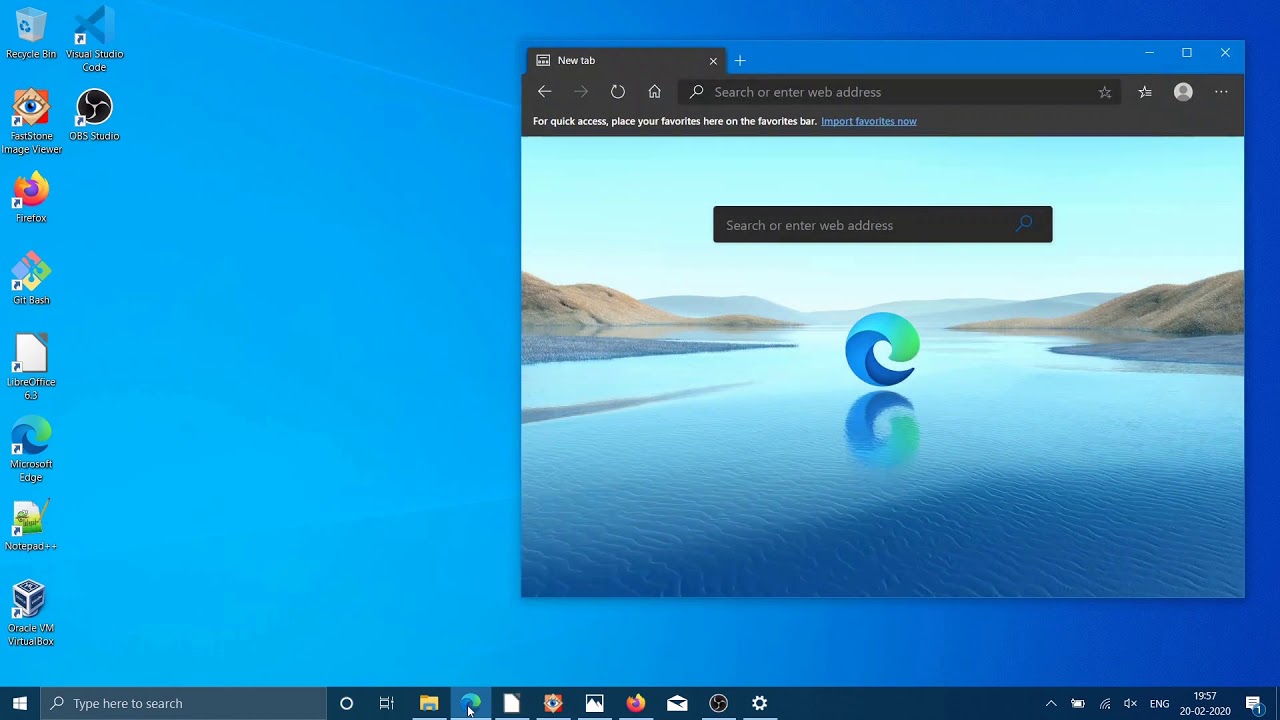Click the battery icon in system tray
This screenshot has width=1280, height=720.
click(x=1078, y=703)
